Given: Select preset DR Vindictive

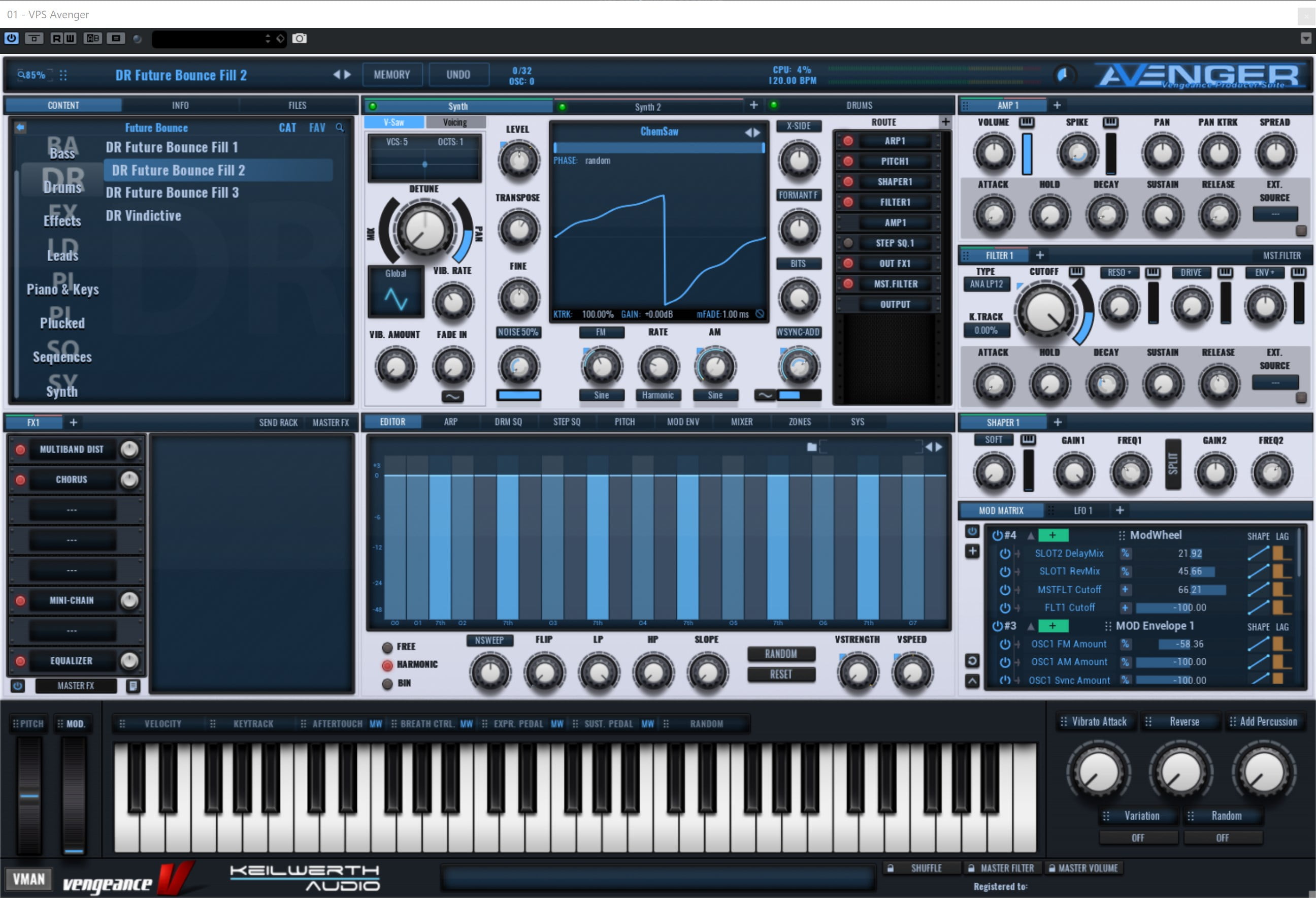Looking at the screenshot, I should [143, 216].
